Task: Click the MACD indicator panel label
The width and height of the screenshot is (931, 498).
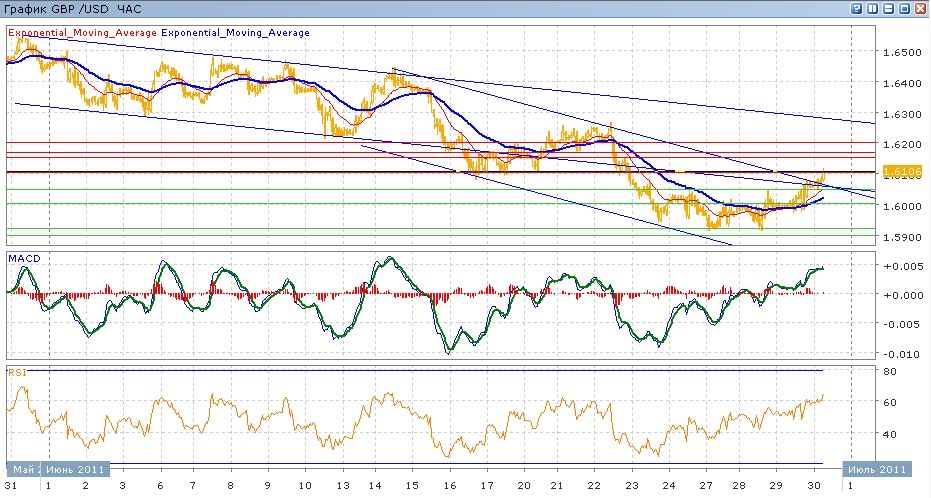Action: (x=23, y=259)
